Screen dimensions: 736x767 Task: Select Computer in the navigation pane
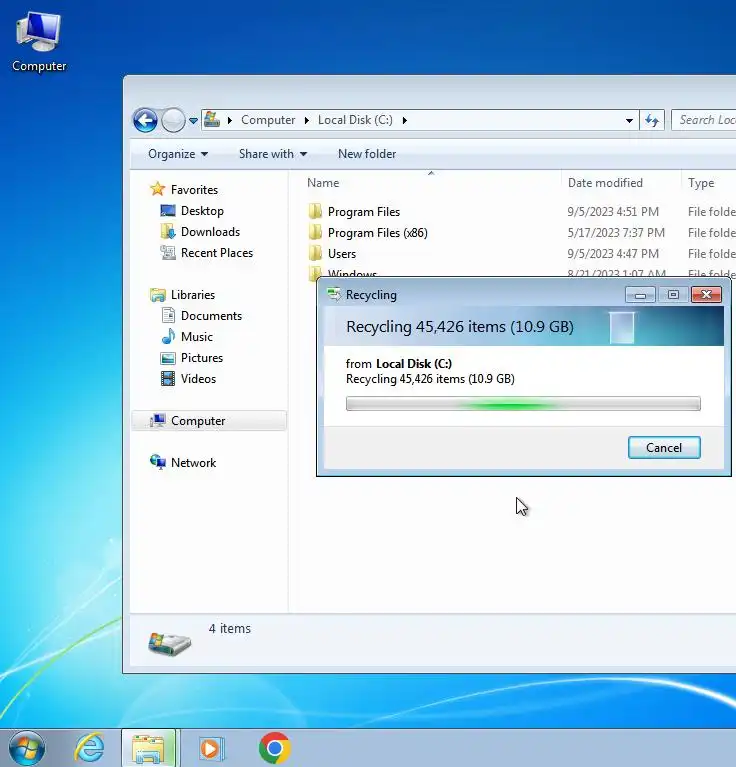coord(209,421)
